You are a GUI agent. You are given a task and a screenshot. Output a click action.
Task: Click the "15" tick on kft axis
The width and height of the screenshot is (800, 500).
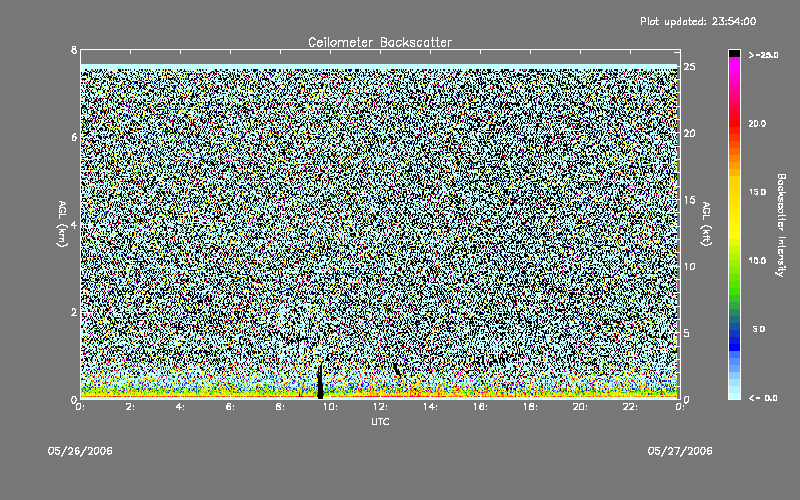coord(690,200)
